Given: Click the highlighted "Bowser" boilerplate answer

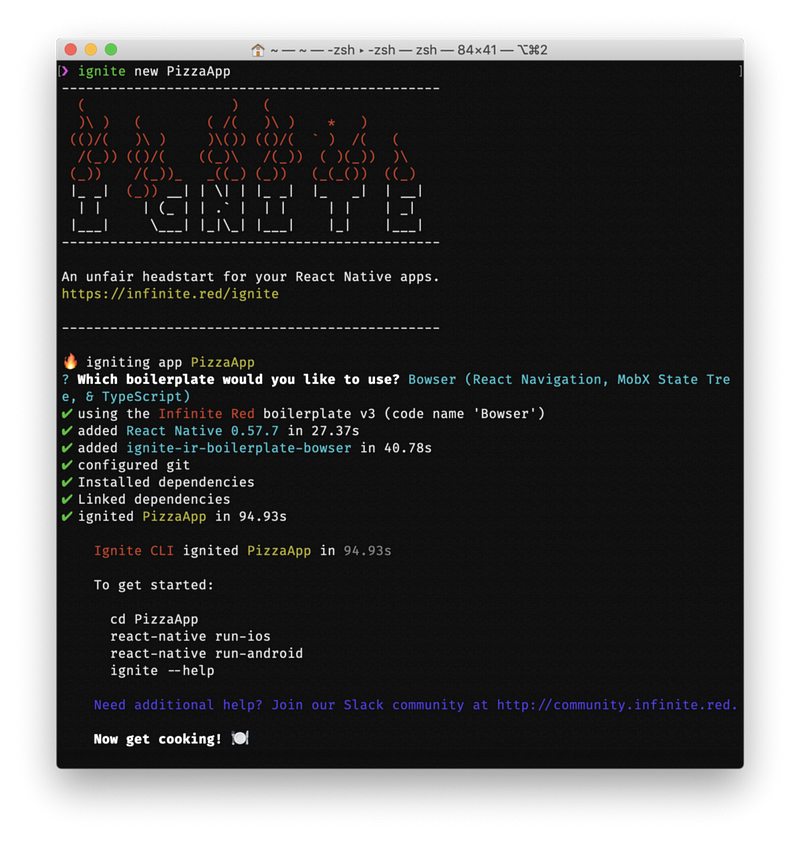Looking at the screenshot, I should coord(432,379).
